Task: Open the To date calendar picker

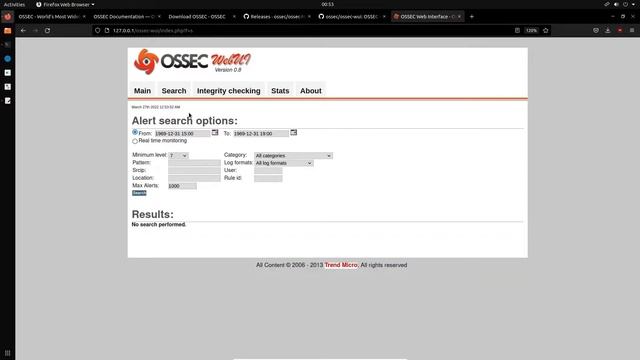Action: (293, 133)
